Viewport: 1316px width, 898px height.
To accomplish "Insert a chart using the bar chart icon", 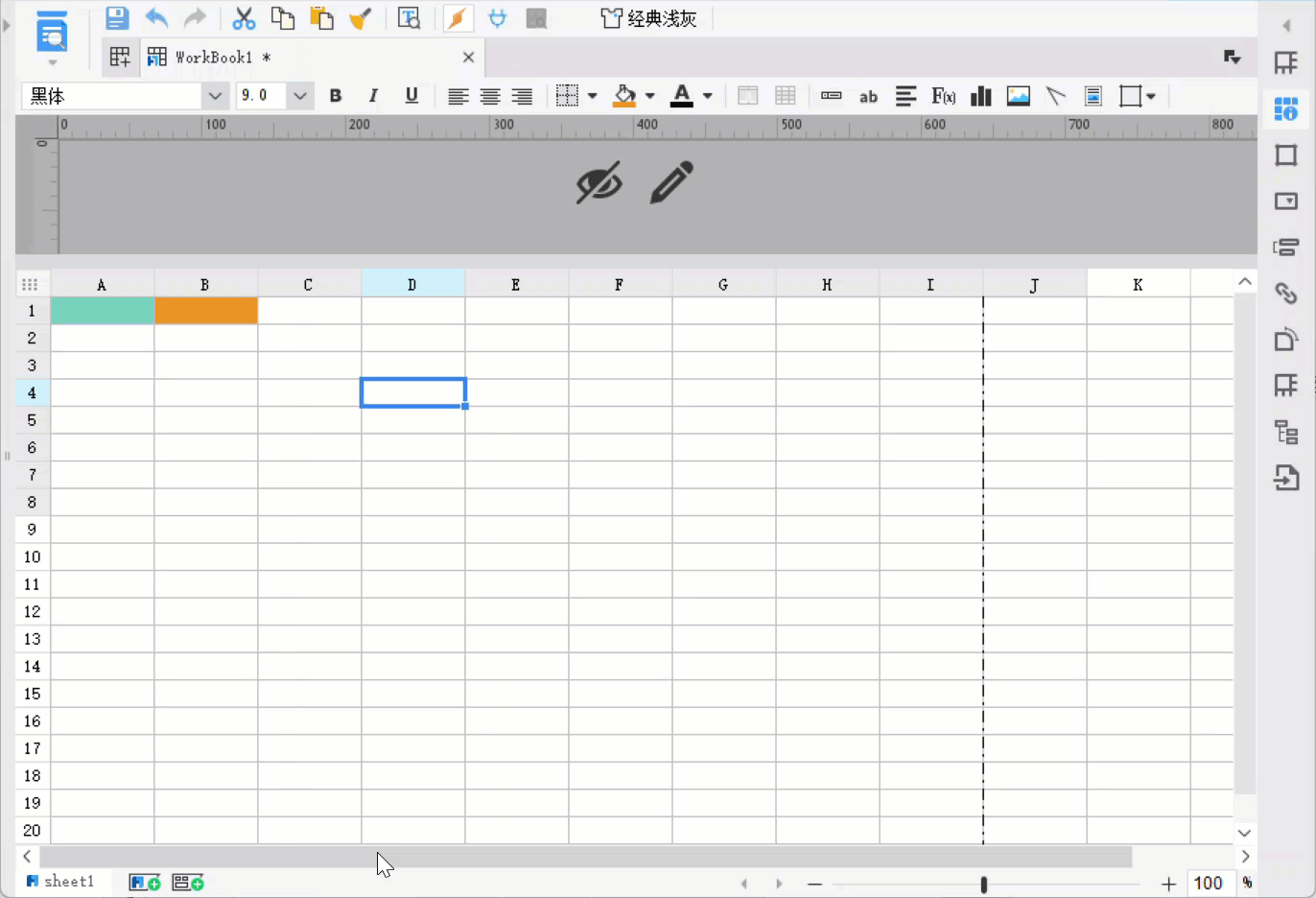I will (981, 96).
